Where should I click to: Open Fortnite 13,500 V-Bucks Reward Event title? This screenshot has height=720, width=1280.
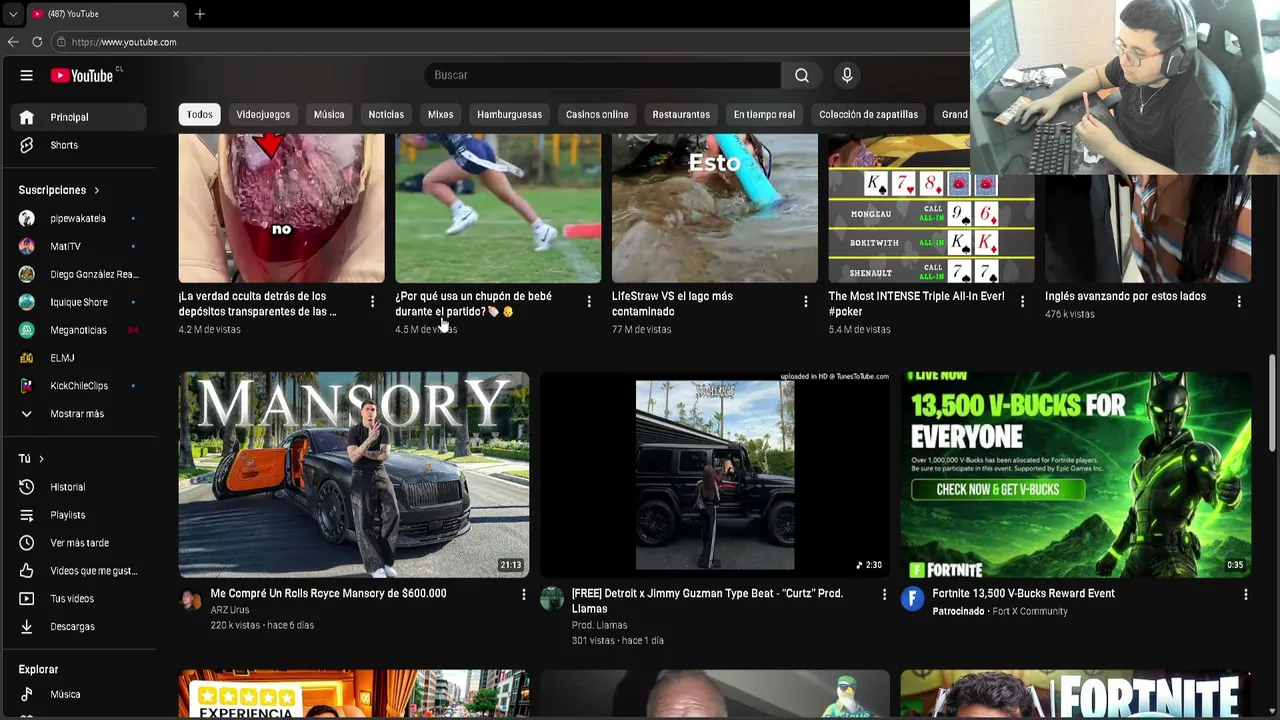pyautogui.click(x=1023, y=593)
